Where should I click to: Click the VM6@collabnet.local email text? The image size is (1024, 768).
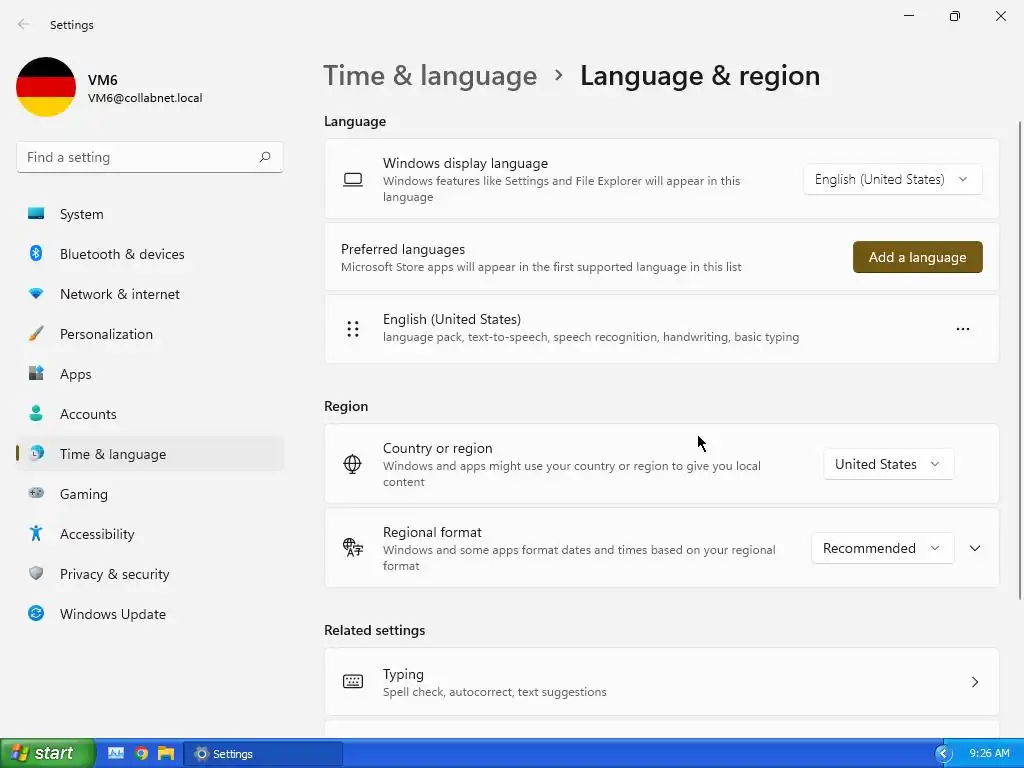(x=145, y=98)
